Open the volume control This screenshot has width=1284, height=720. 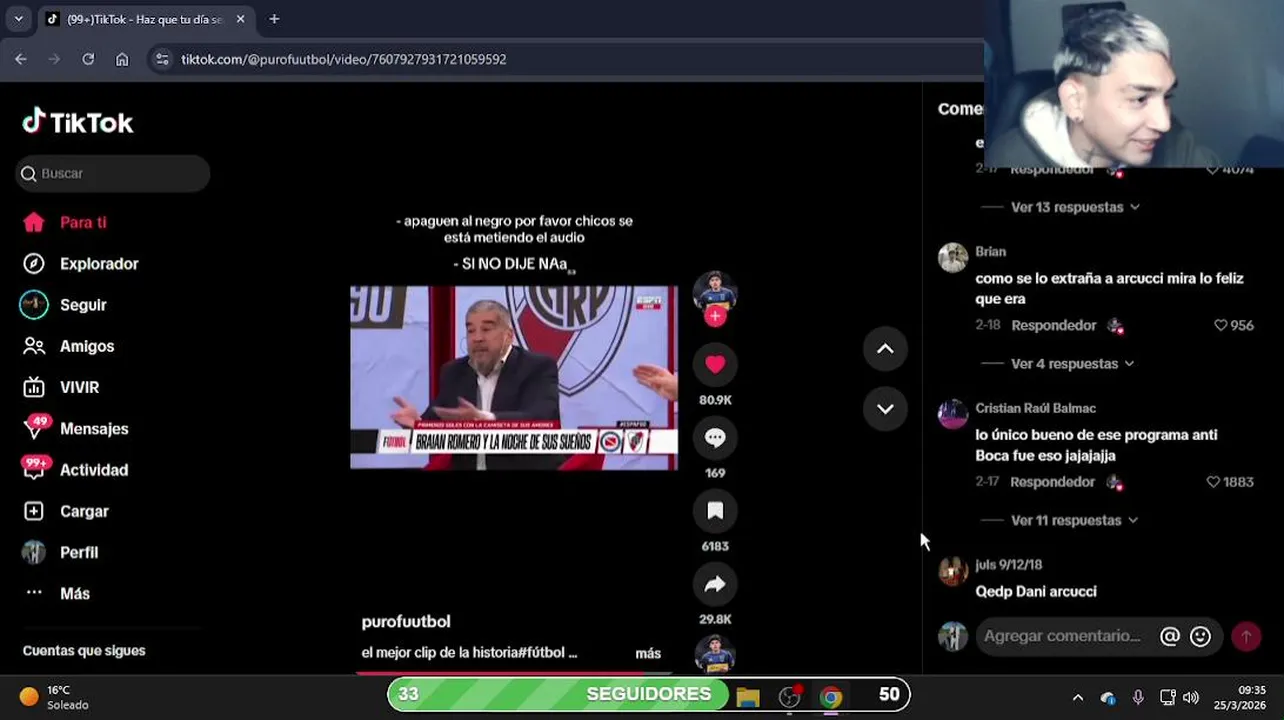click(x=1190, y=697)
